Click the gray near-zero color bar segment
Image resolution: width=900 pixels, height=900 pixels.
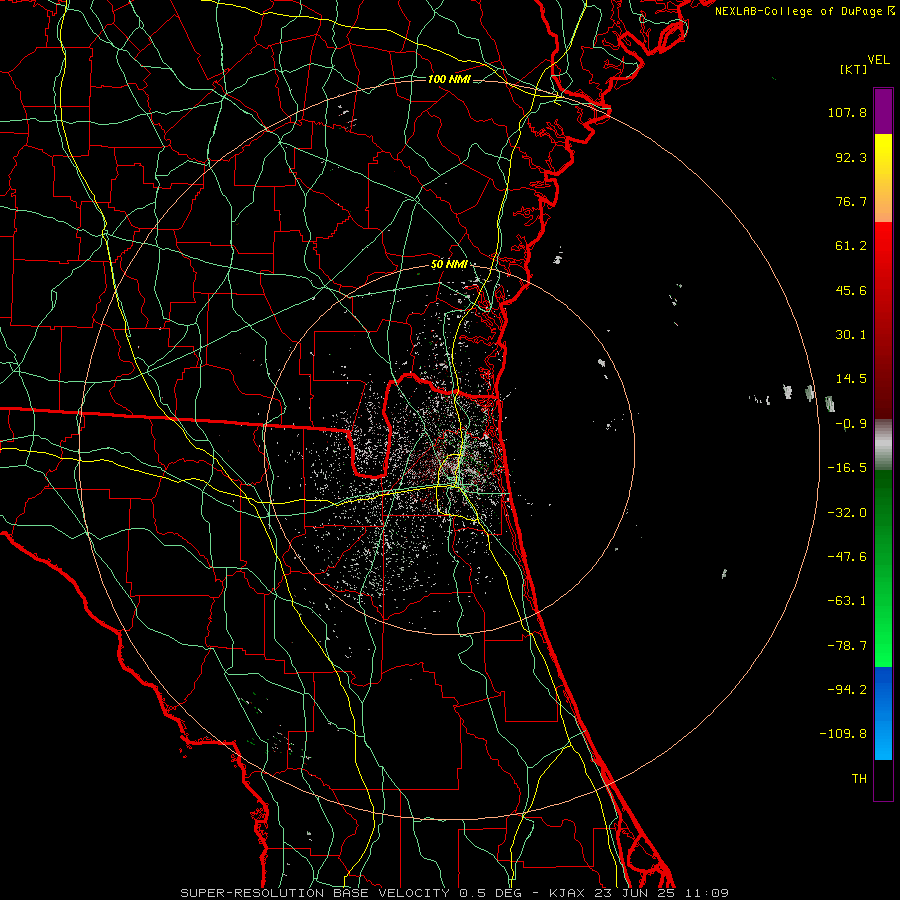click(883, 445)
